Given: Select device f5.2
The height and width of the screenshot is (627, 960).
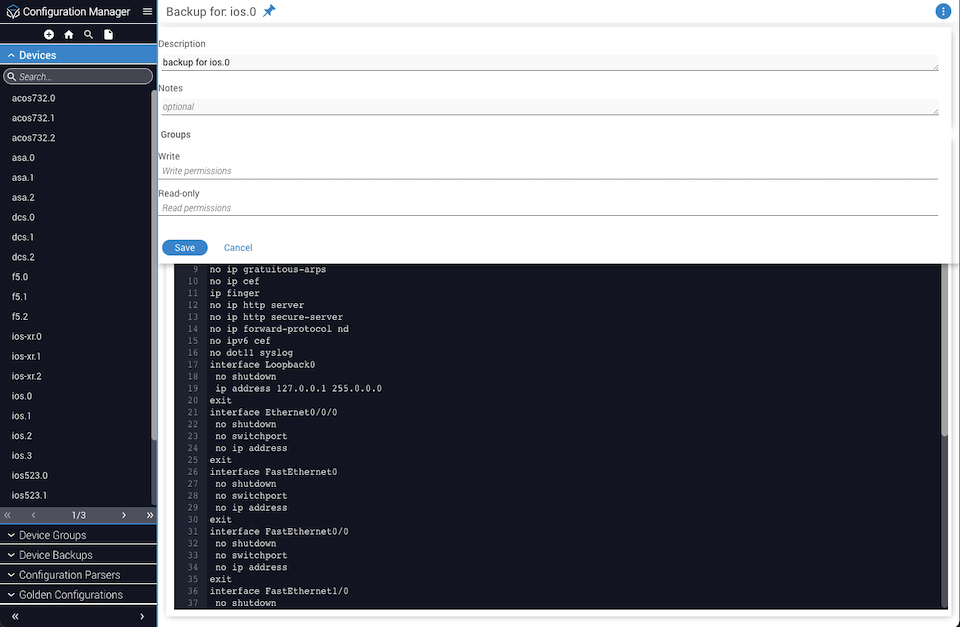Looking at the screenshot, I should coord(20,317).
